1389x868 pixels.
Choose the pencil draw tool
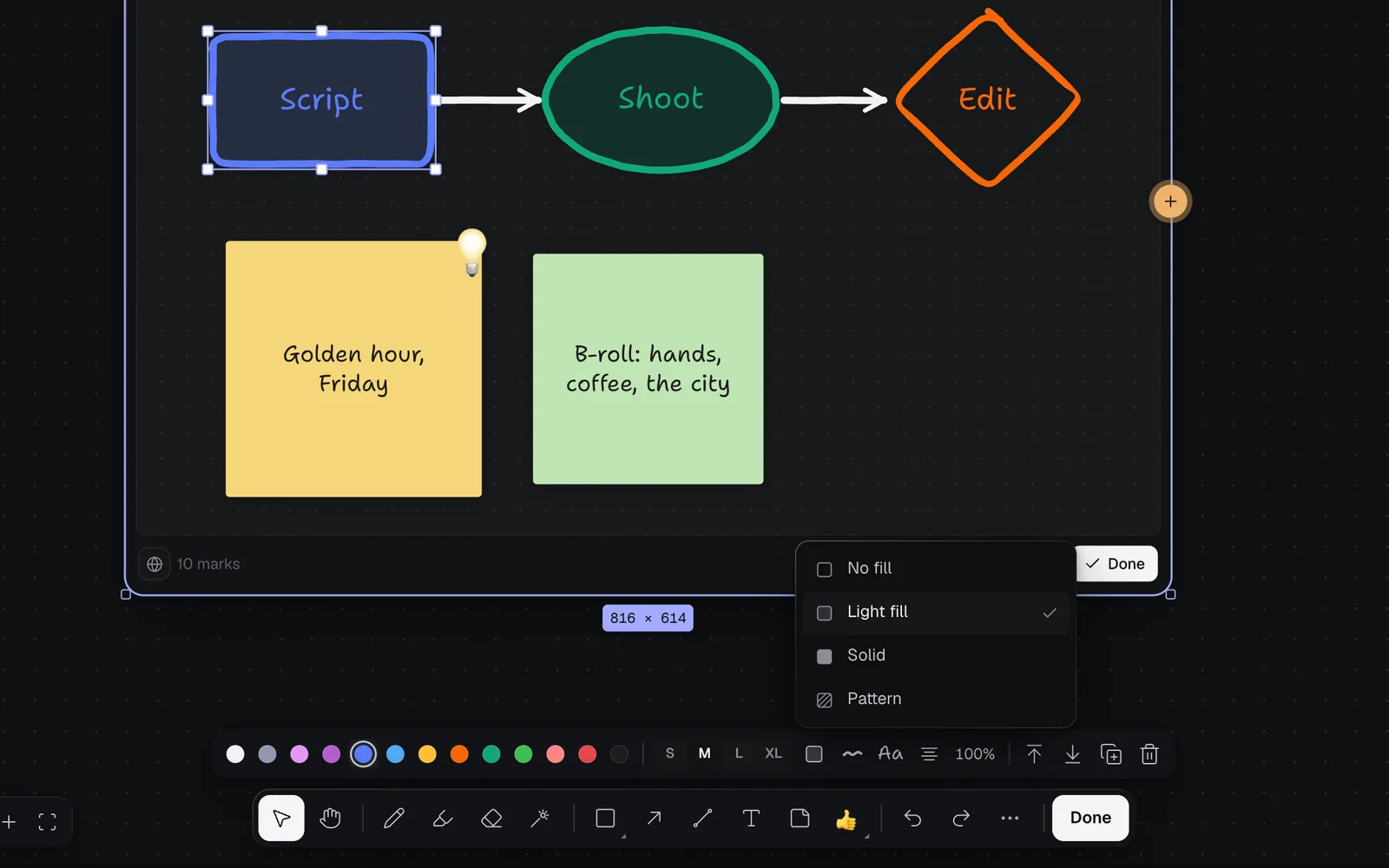pos(393,819)
